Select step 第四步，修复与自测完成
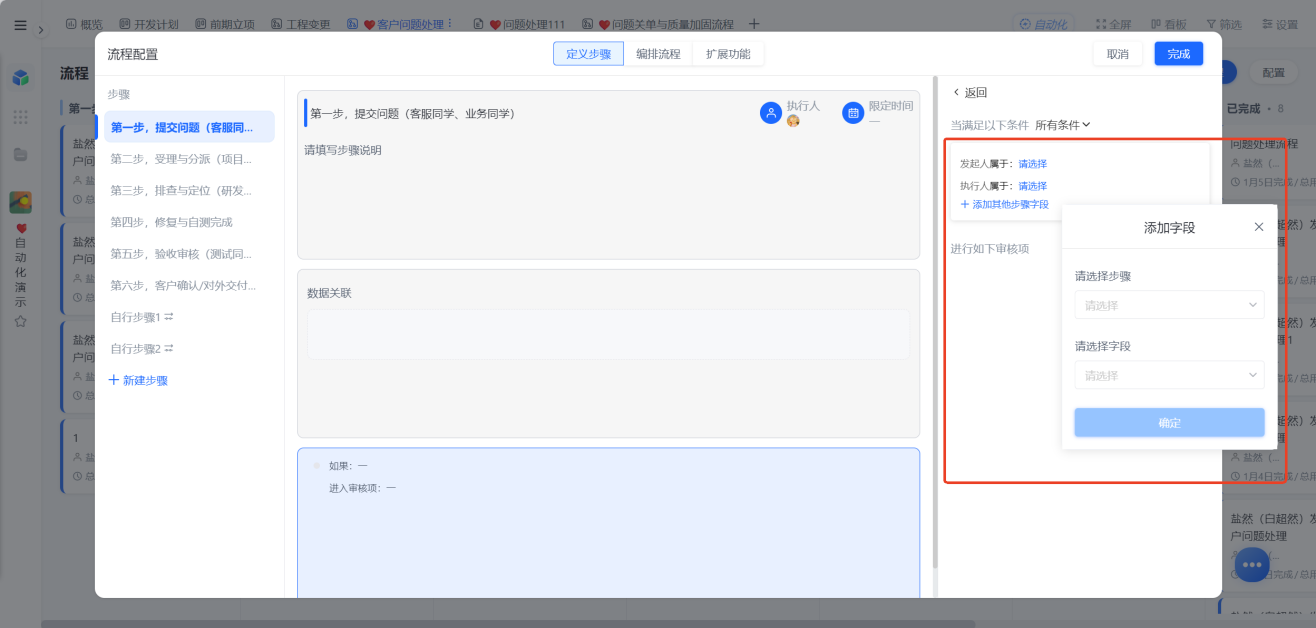 (189, 222)
